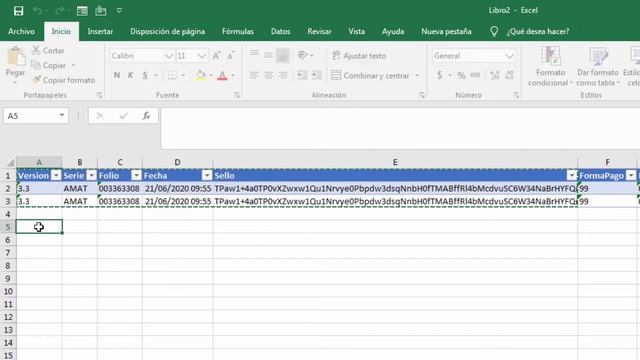Click the top align icon
Viewport: 640px width, 360px height.
pos(254,54)
